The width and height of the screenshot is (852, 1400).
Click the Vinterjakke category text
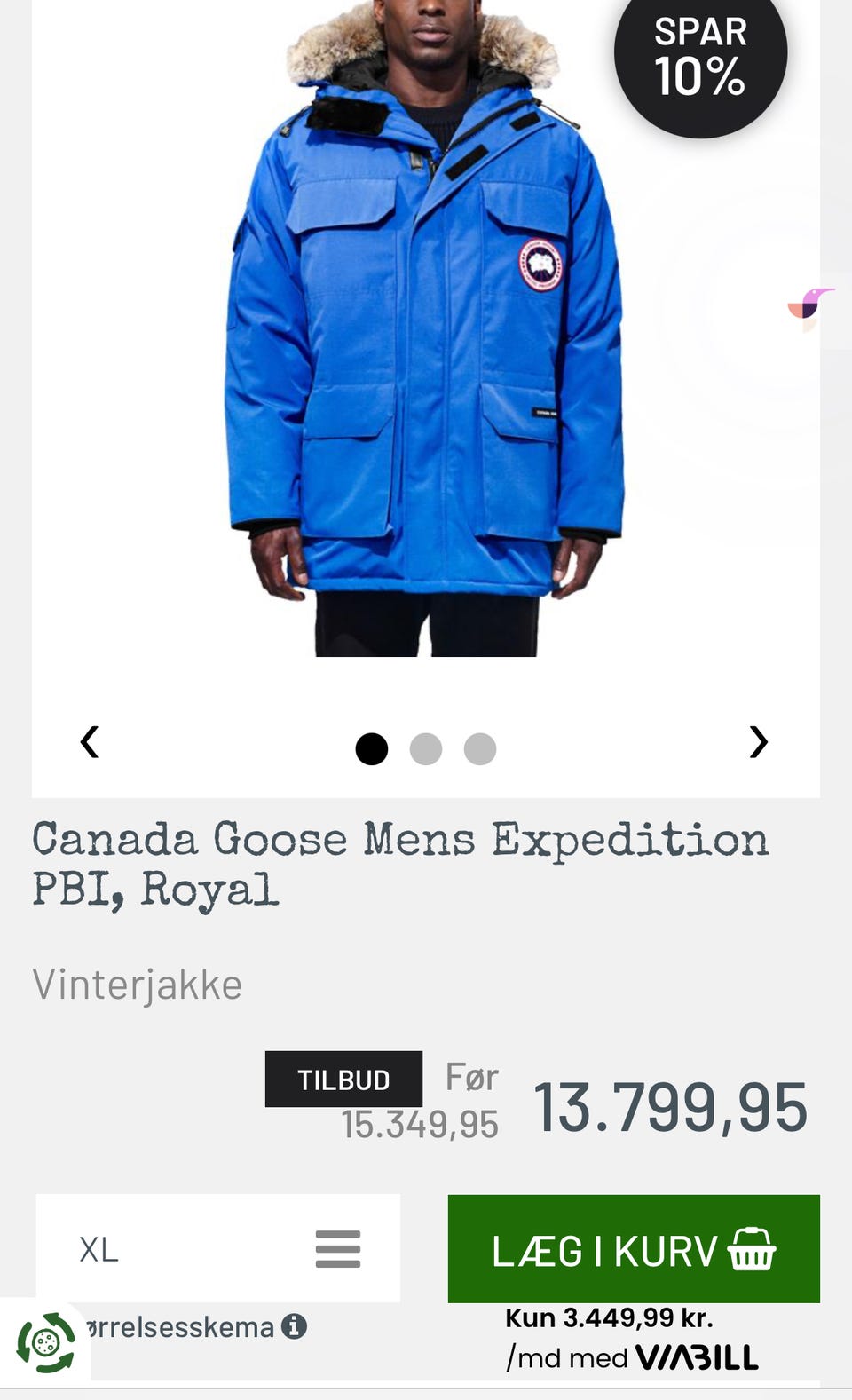pos(138,985)
